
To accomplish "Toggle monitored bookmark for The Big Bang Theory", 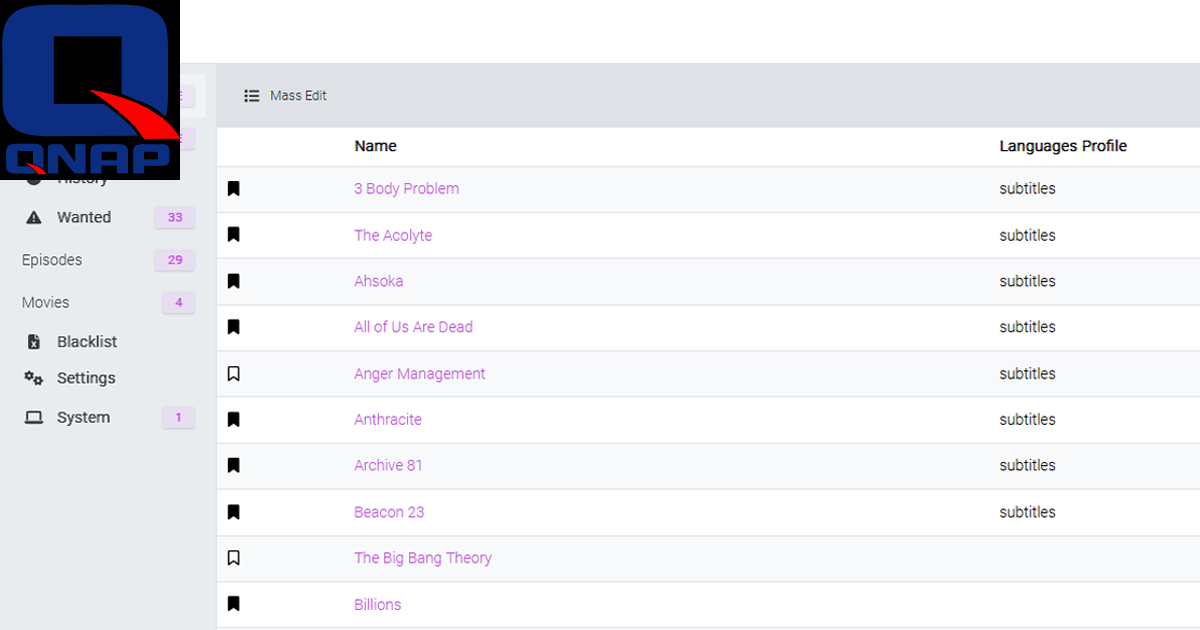I will coord(234,558).
